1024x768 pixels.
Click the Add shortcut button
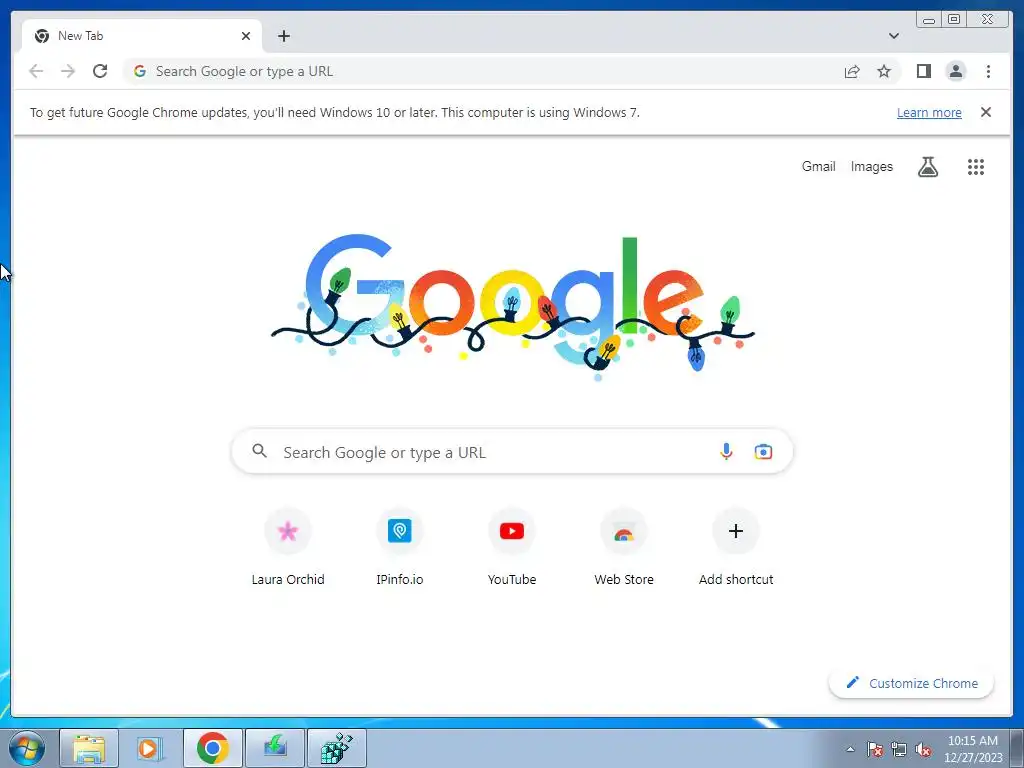coord(736,547)
